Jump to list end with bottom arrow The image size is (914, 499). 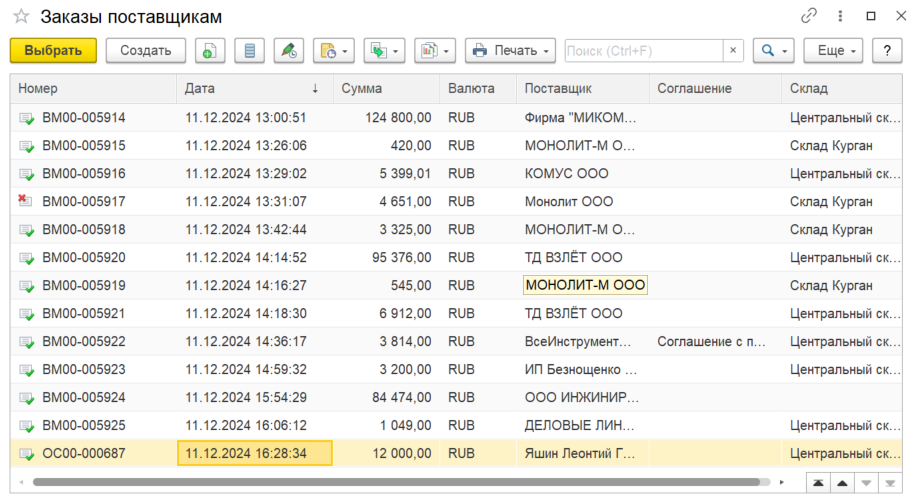point(890,483)
